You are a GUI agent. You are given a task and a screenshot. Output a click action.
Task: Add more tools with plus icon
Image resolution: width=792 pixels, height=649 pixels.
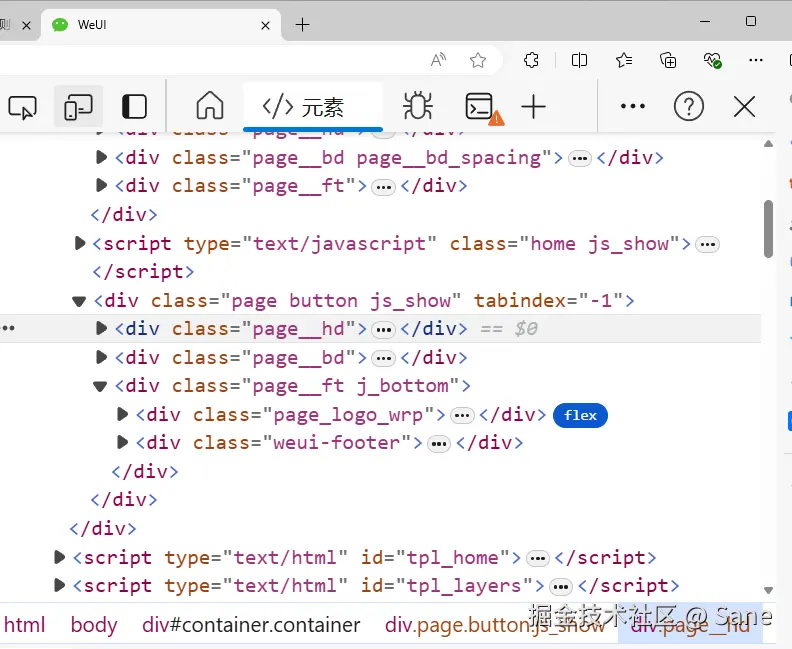click(533, 107)
